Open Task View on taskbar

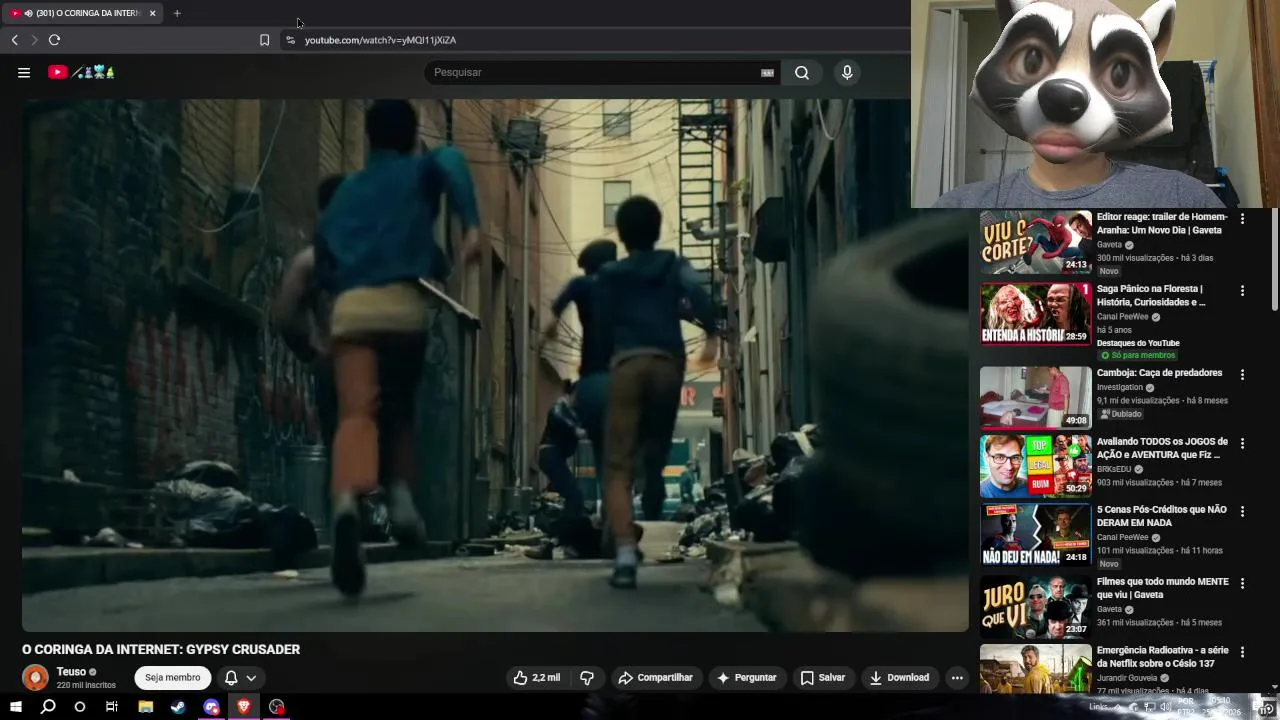[x=112, y=707]
